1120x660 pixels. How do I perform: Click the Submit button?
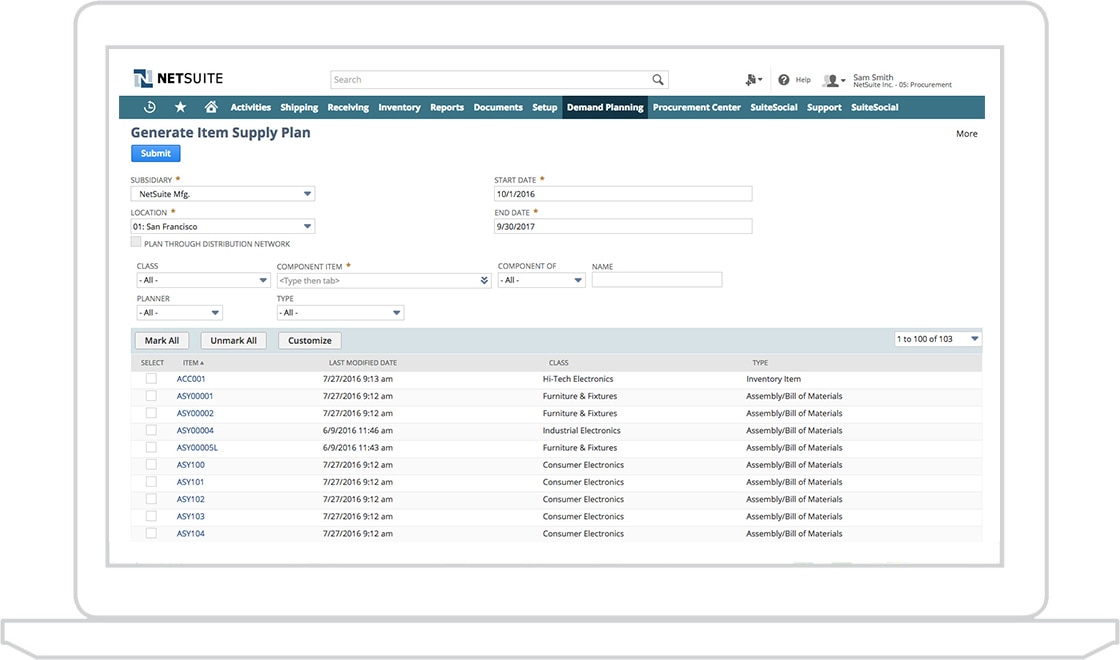(x=155, y=153)
